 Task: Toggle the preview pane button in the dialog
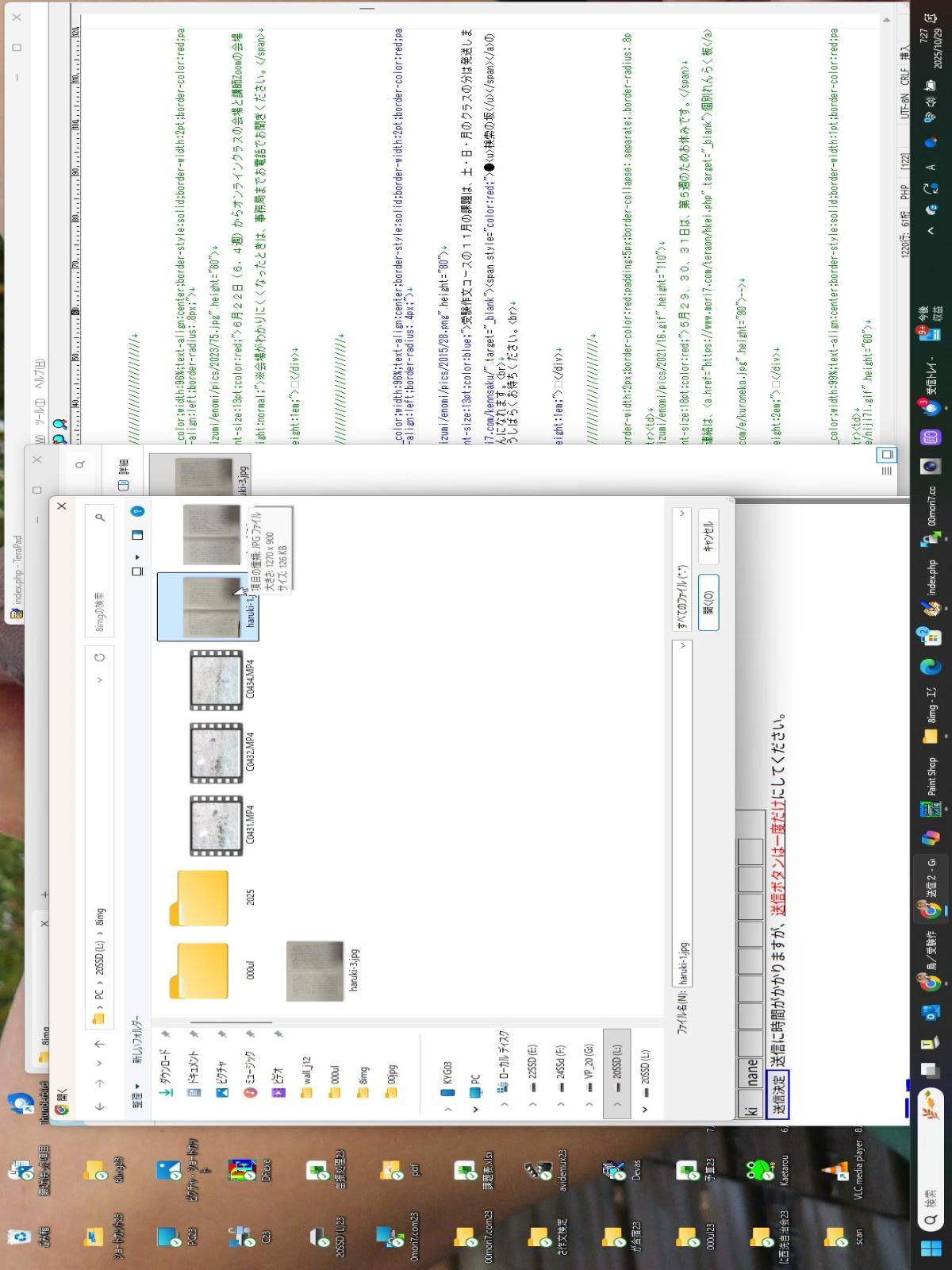pyautogui.click(x=136, y=535)
